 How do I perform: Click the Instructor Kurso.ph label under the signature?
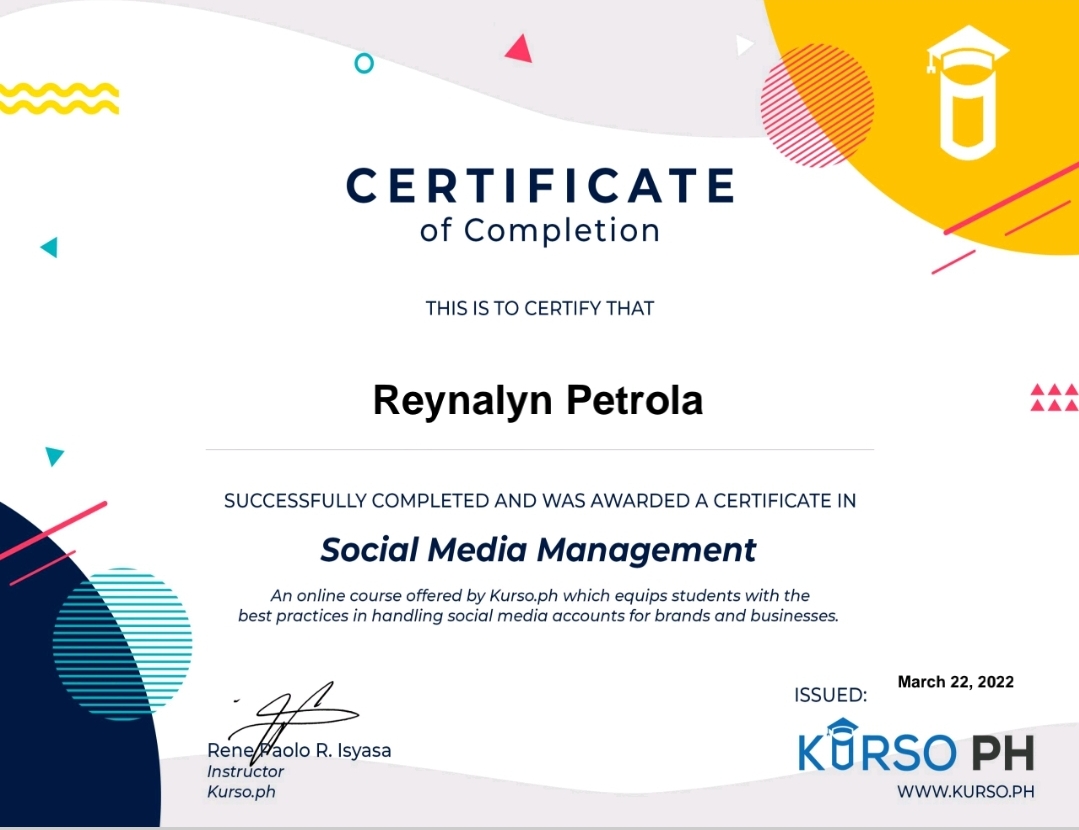pos(244,780)
